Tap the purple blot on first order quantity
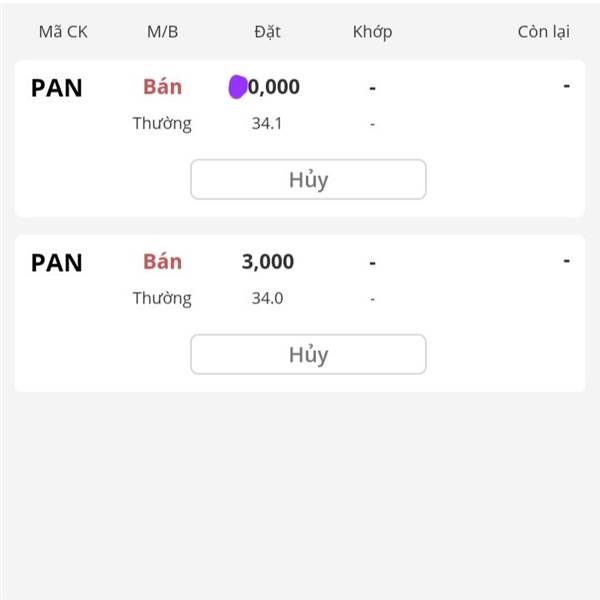Screen dimensions: 600x600 238,87
